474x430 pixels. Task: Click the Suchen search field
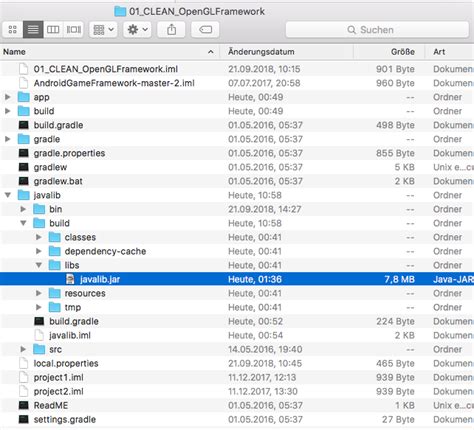click(x=377, y=30)
